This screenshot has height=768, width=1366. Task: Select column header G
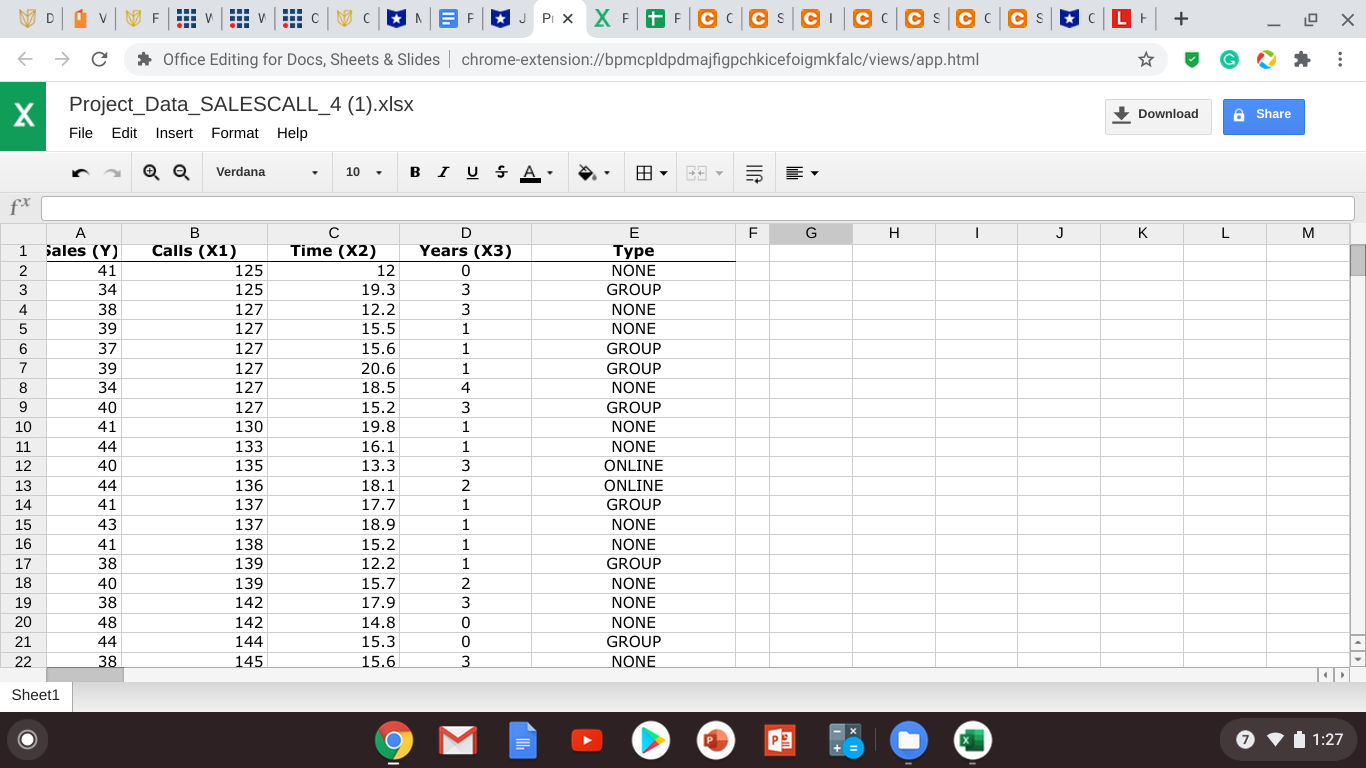[811, 233]
